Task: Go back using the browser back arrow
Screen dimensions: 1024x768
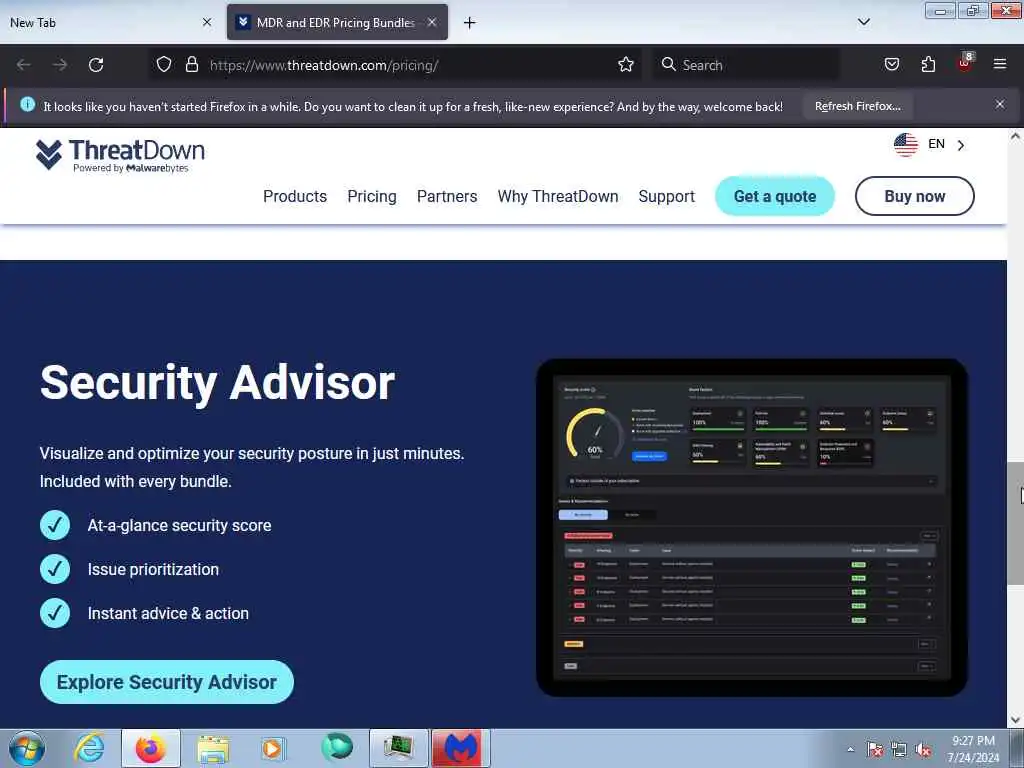Action: pyautogui.click(x=24, y=65)
